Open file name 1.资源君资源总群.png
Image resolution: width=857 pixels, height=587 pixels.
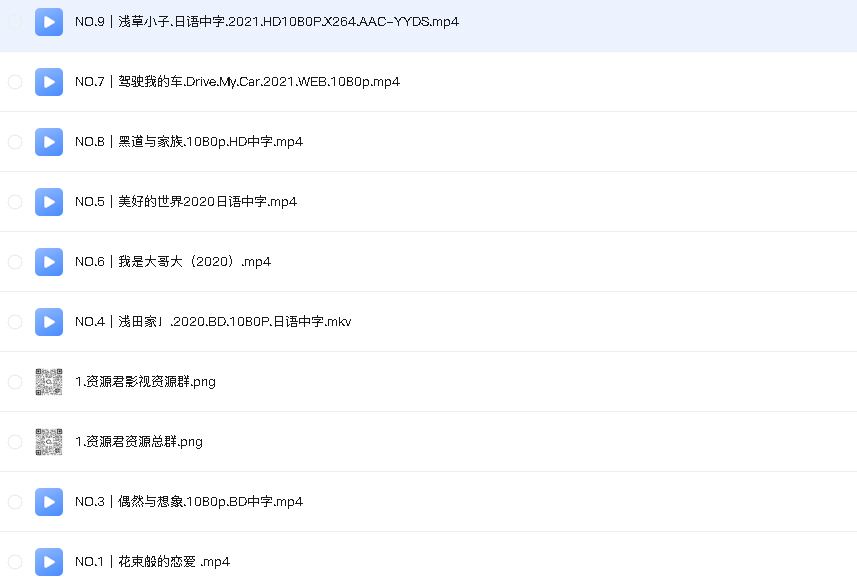(139, 442)
